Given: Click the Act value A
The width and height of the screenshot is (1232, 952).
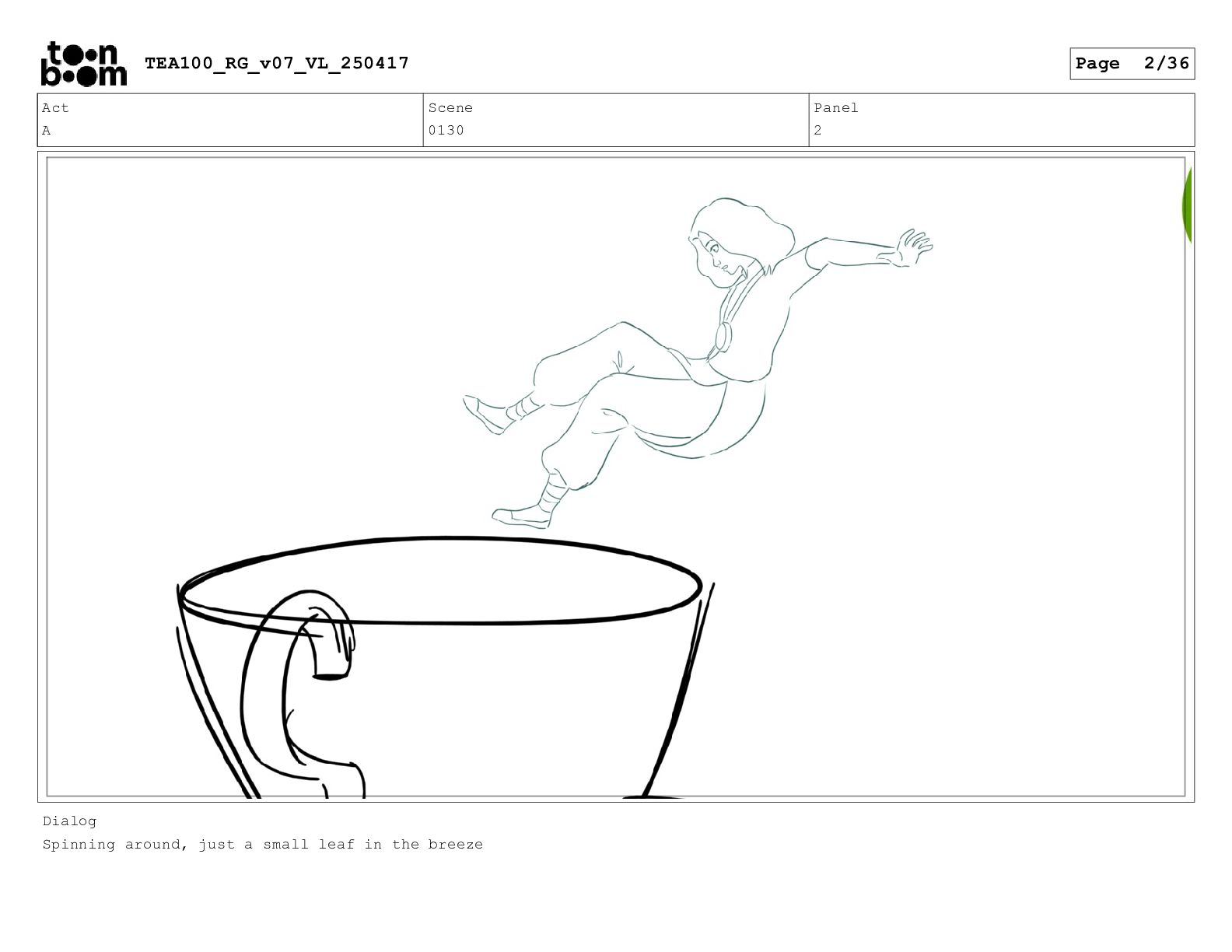Looking at the screenshot, I should click(x=47, y=131).
